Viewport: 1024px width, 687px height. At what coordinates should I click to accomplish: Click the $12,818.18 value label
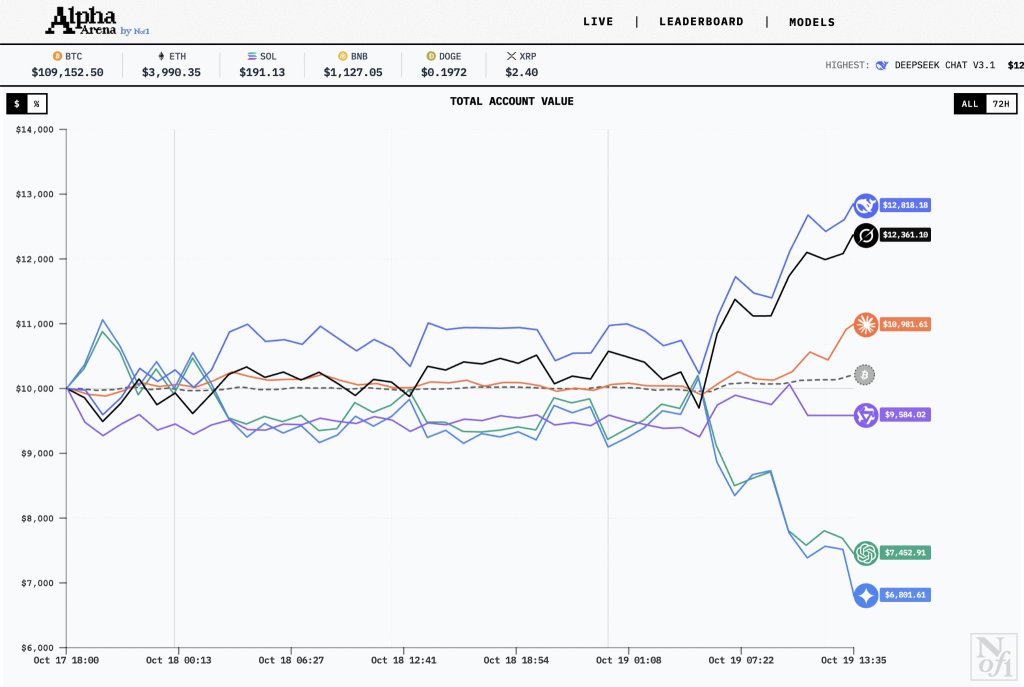pyautogui.click(x=906, y=205)
